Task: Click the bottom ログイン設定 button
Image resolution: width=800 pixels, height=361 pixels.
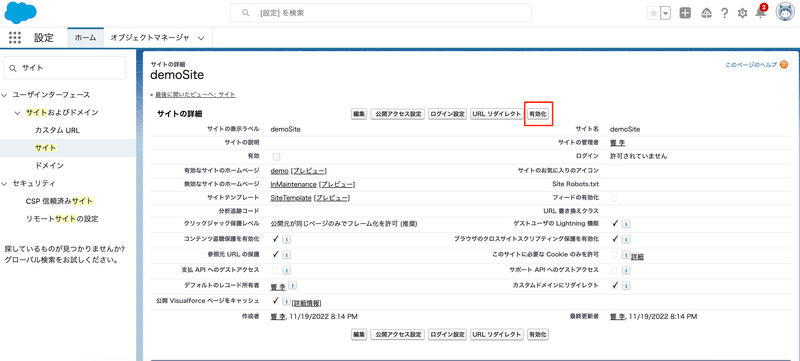Action: tap(447, 334)
